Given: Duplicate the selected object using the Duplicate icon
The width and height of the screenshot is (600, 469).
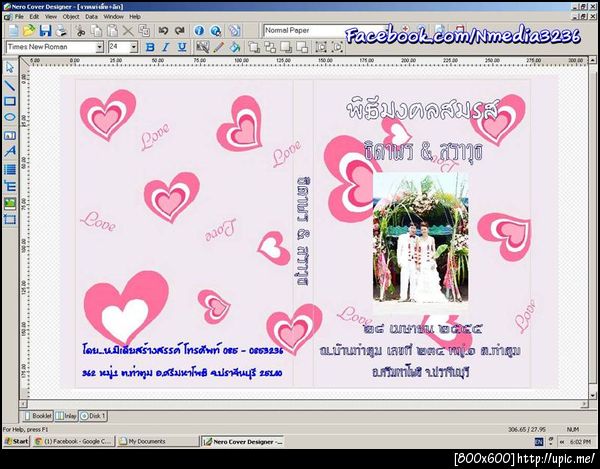Looking at the screenshot, I should [144, 31].
